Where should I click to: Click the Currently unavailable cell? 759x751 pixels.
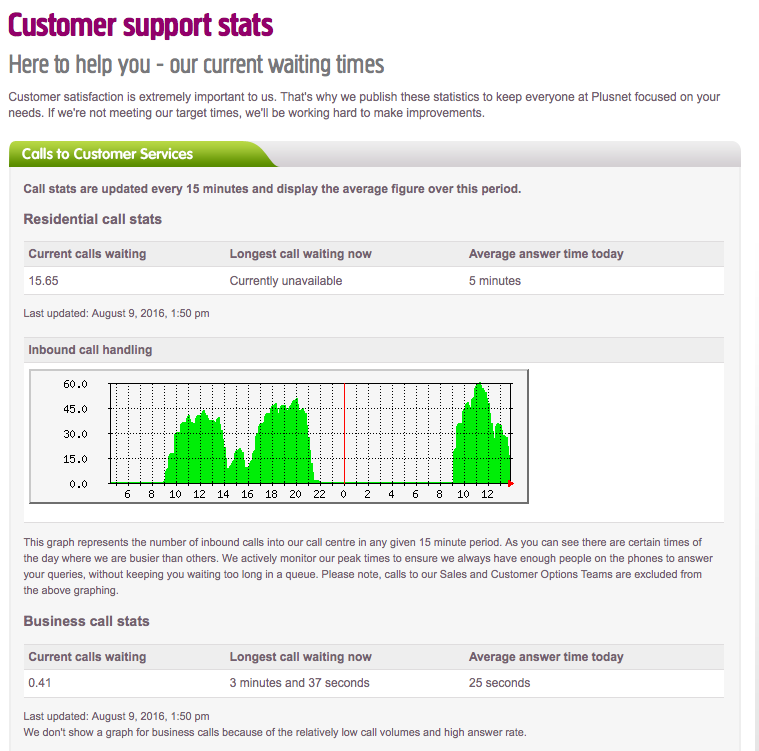[286, 281]
